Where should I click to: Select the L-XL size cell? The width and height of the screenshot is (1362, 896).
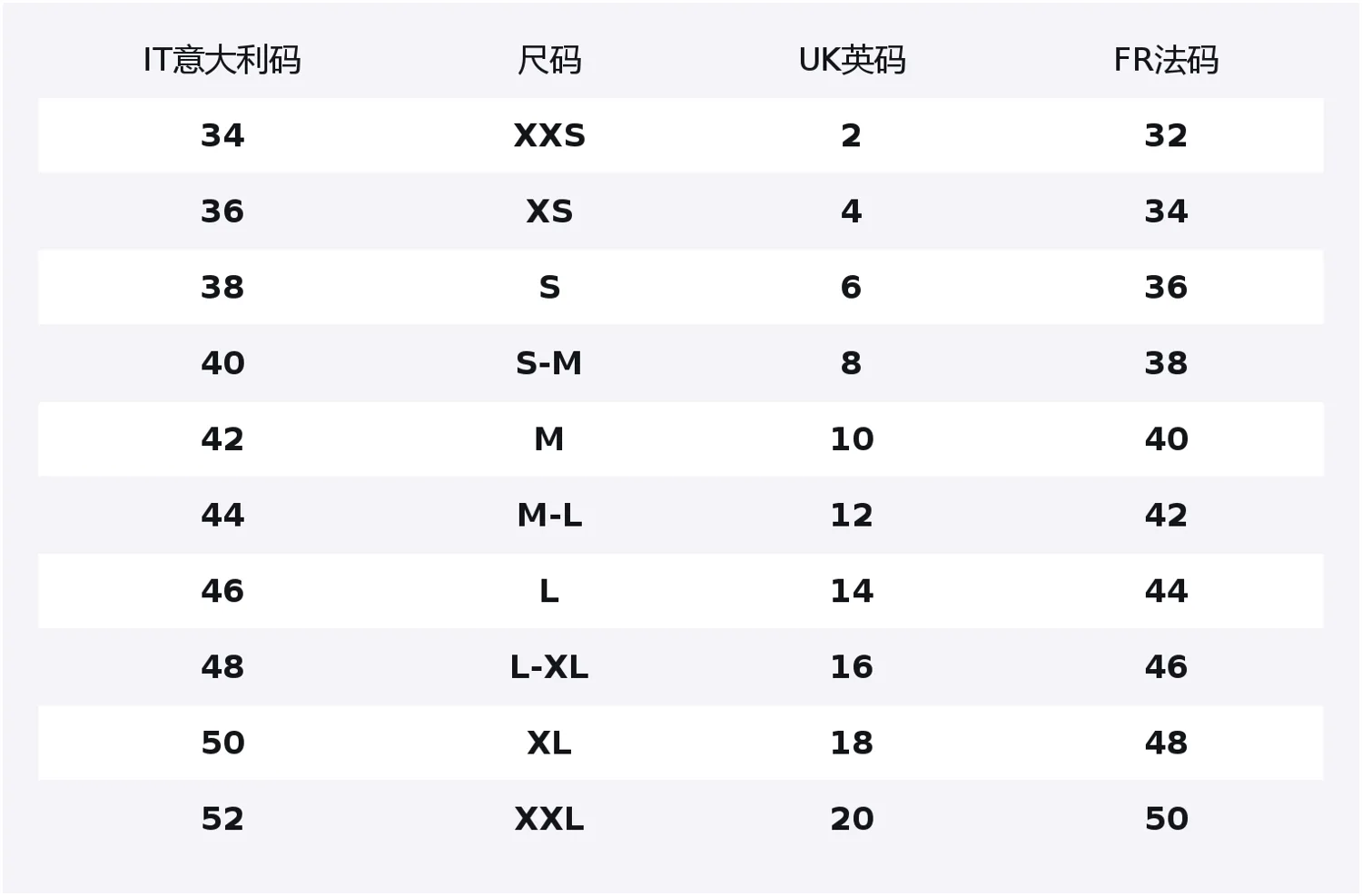549,667
